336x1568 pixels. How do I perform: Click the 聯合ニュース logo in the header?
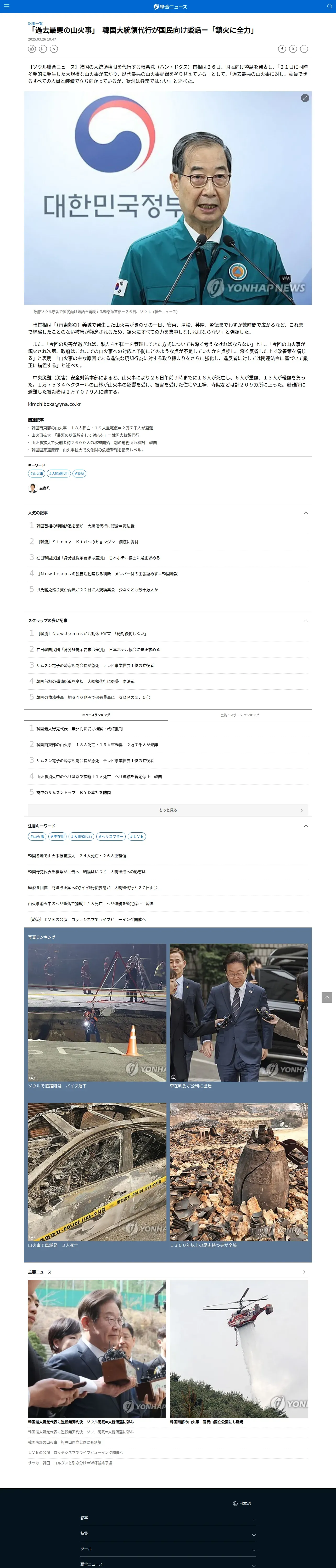tap(170, 7)
